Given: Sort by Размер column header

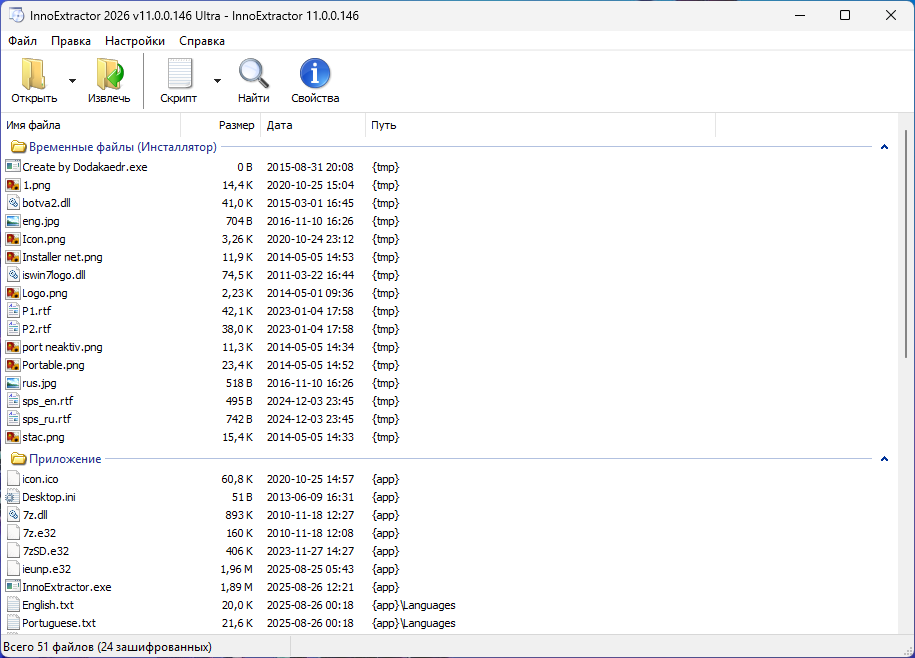Looking at the screenshot, I should click(x=221, y=125).
